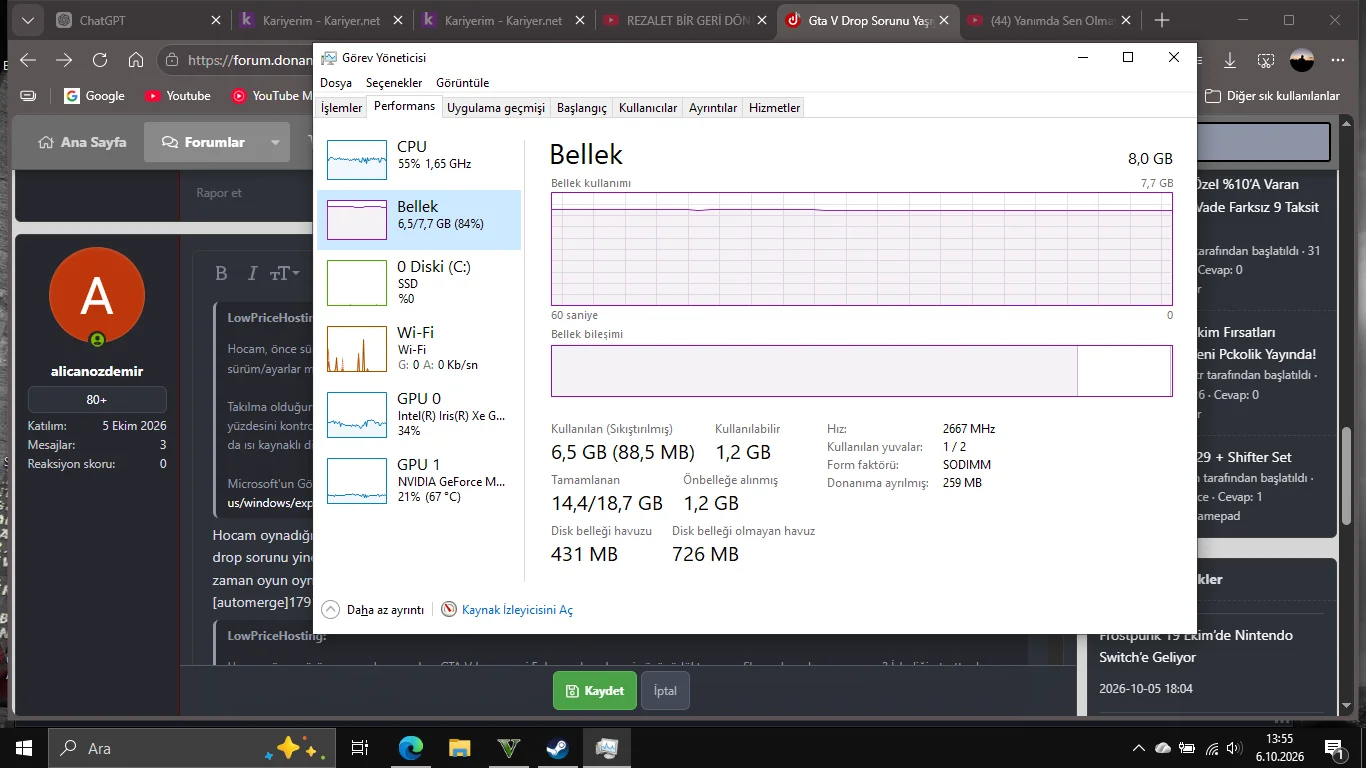1366x768 pixels.
Task: Open File Explorer from the taskbar
Action: pyautogui.click(x=459, y=748)
